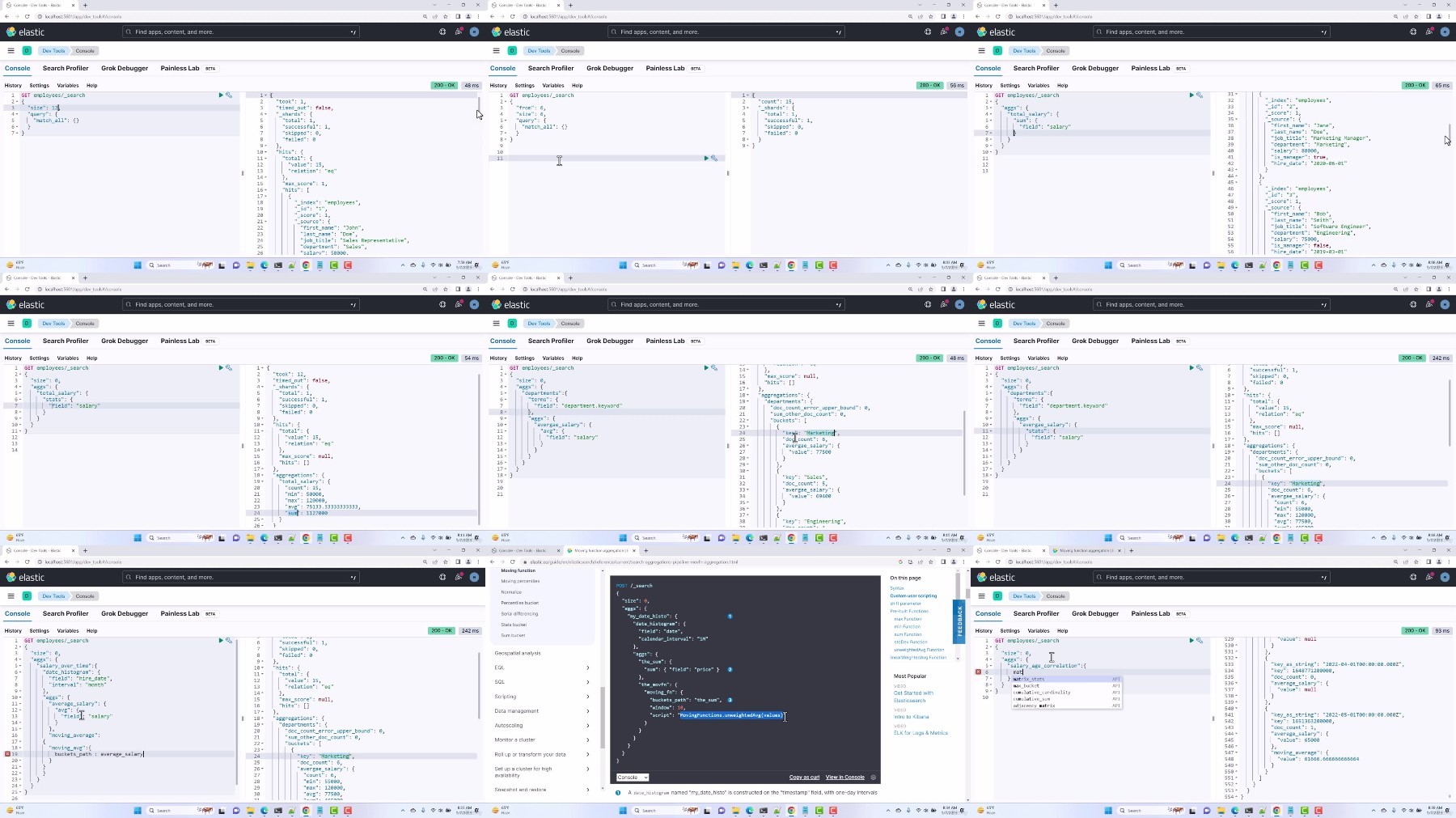Viewport: 1456px width, 818px height.
Task: Open Geospatial analysis in docs sidebar
Action: pyautogui.click(x=518, y=653)
